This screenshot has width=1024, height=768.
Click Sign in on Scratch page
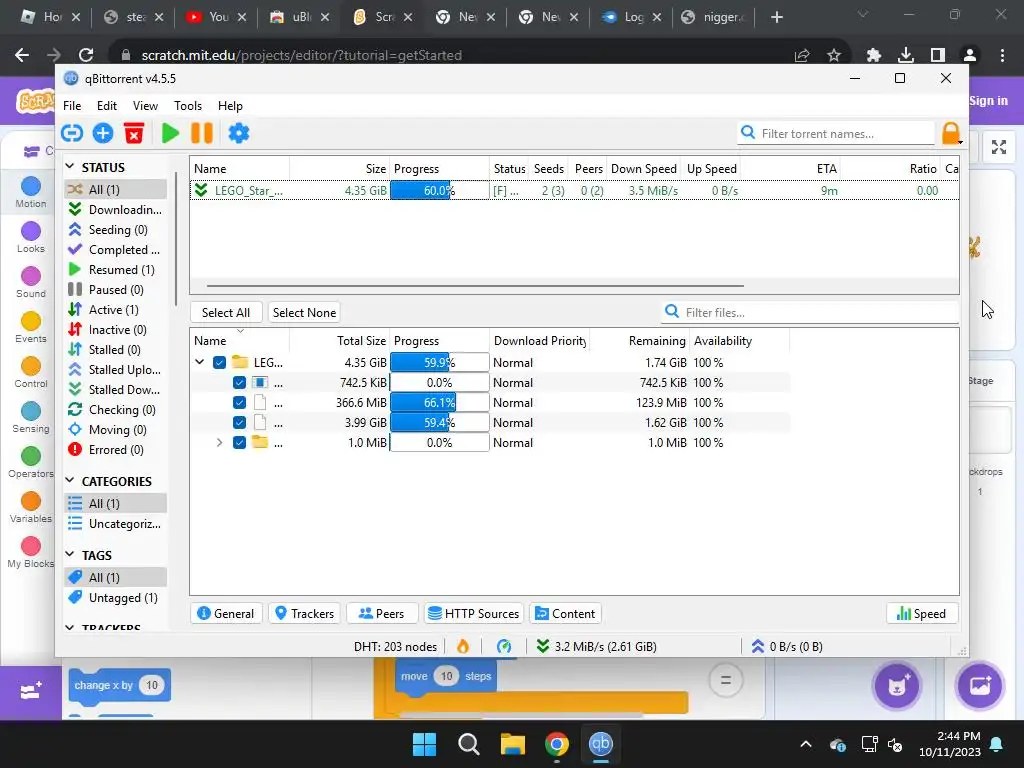pyautogui.click(x=988, y=101)
